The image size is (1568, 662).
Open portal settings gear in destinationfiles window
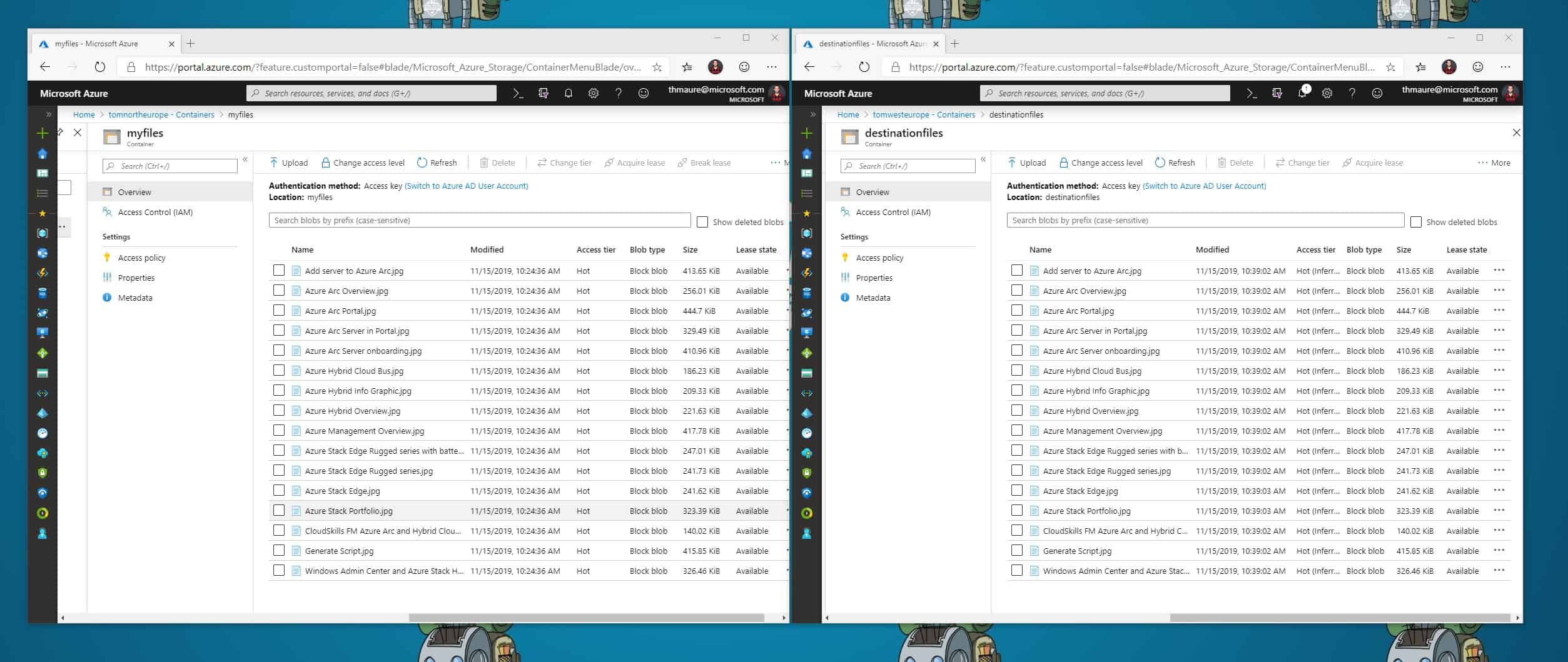[x=1327, y=93]
